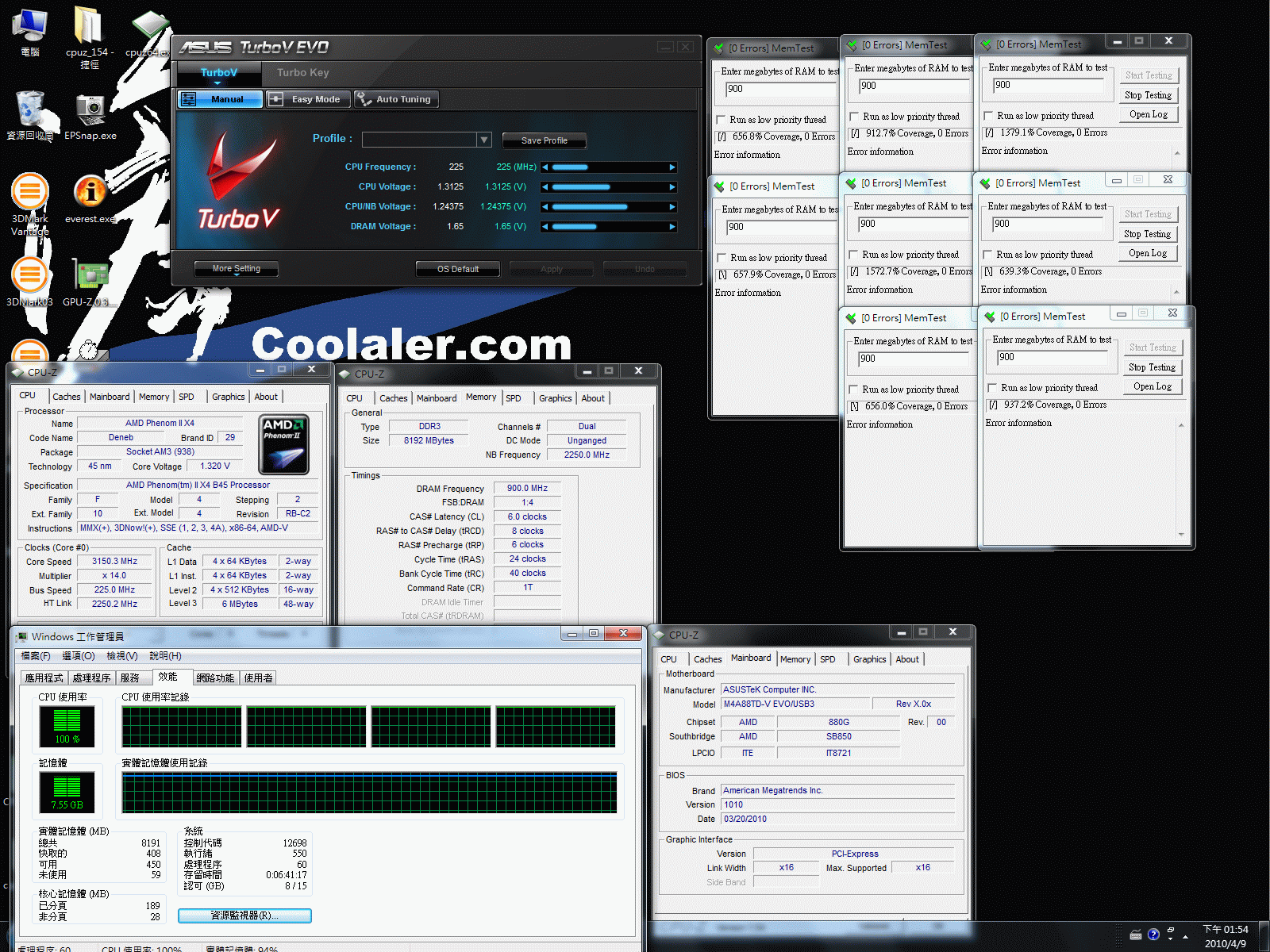Open SPD tab in Memory CPU-Z window
Viewport: 1270px width, 952px height.
514,398
